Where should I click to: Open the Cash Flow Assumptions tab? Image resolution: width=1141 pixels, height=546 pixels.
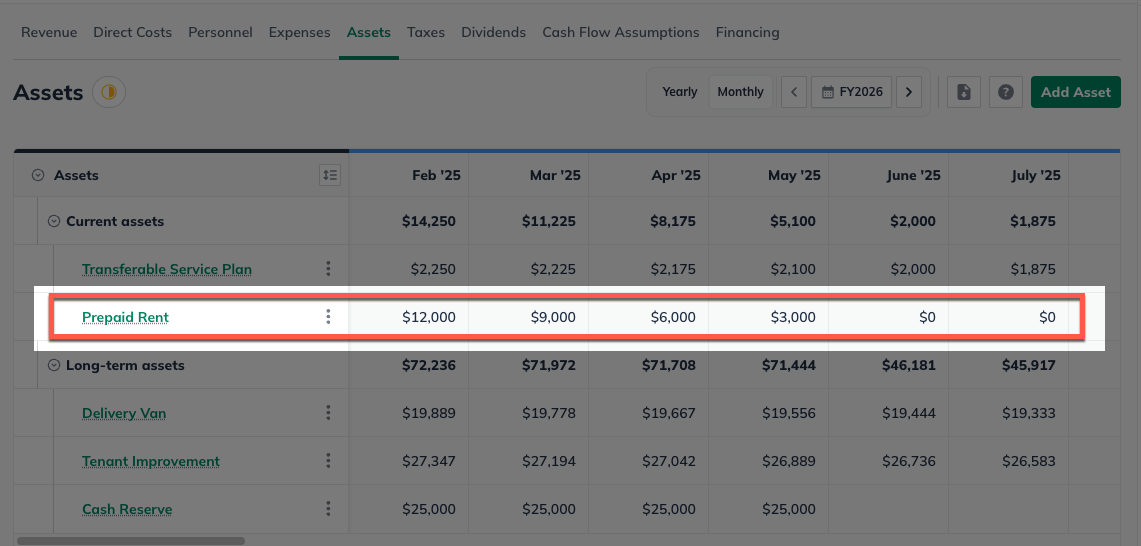tap(620, 32)
